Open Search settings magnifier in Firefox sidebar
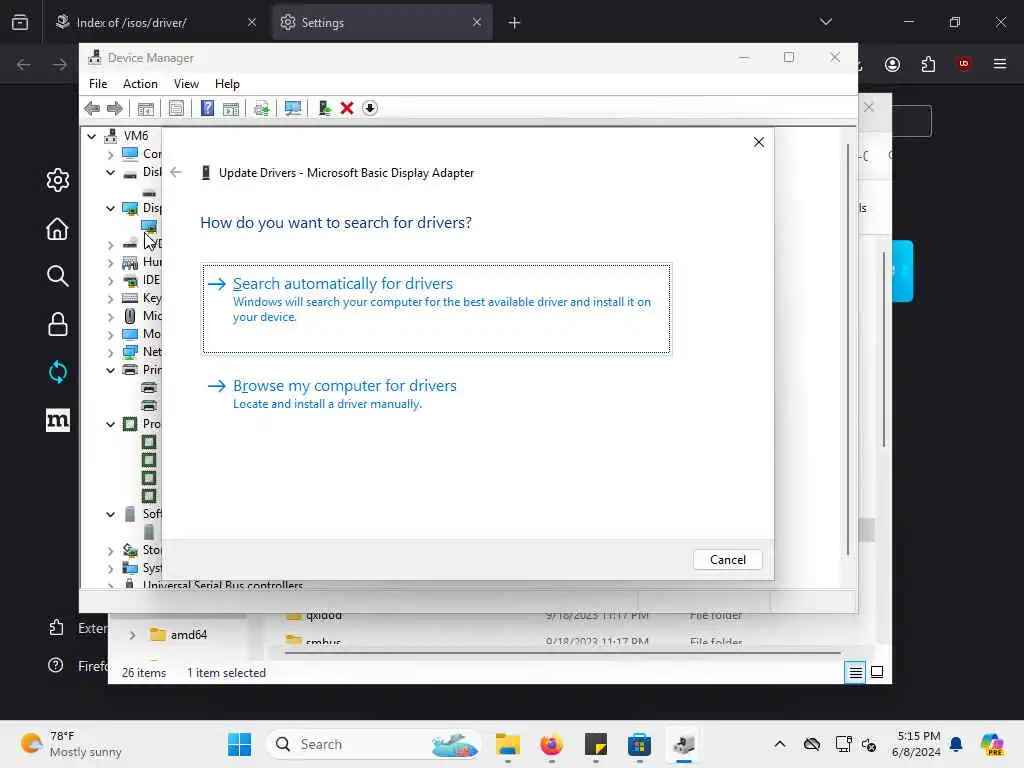This screenshot has width=1024, height=768. click(57, 276)
